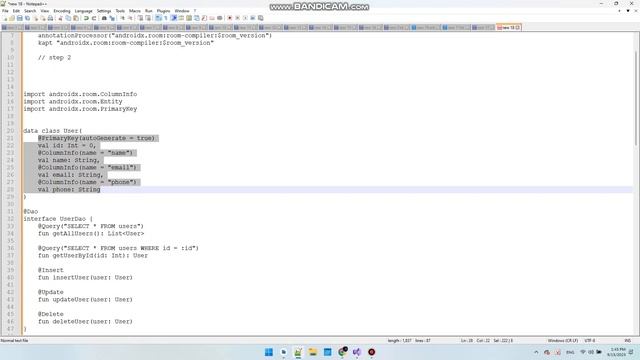Viewport: 640px width, 360px height.
Task: Open the tab list dropdown arrow in the menu bar
Action: pyautogui.click(x=628, y=11)
